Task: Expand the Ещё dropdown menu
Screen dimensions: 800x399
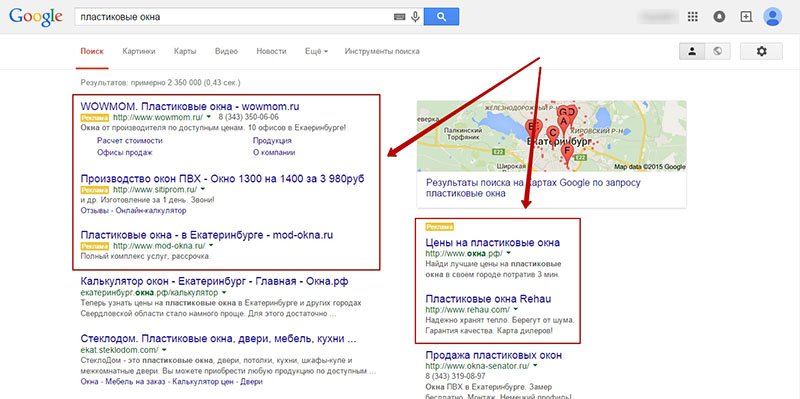Action: point(316,51)
